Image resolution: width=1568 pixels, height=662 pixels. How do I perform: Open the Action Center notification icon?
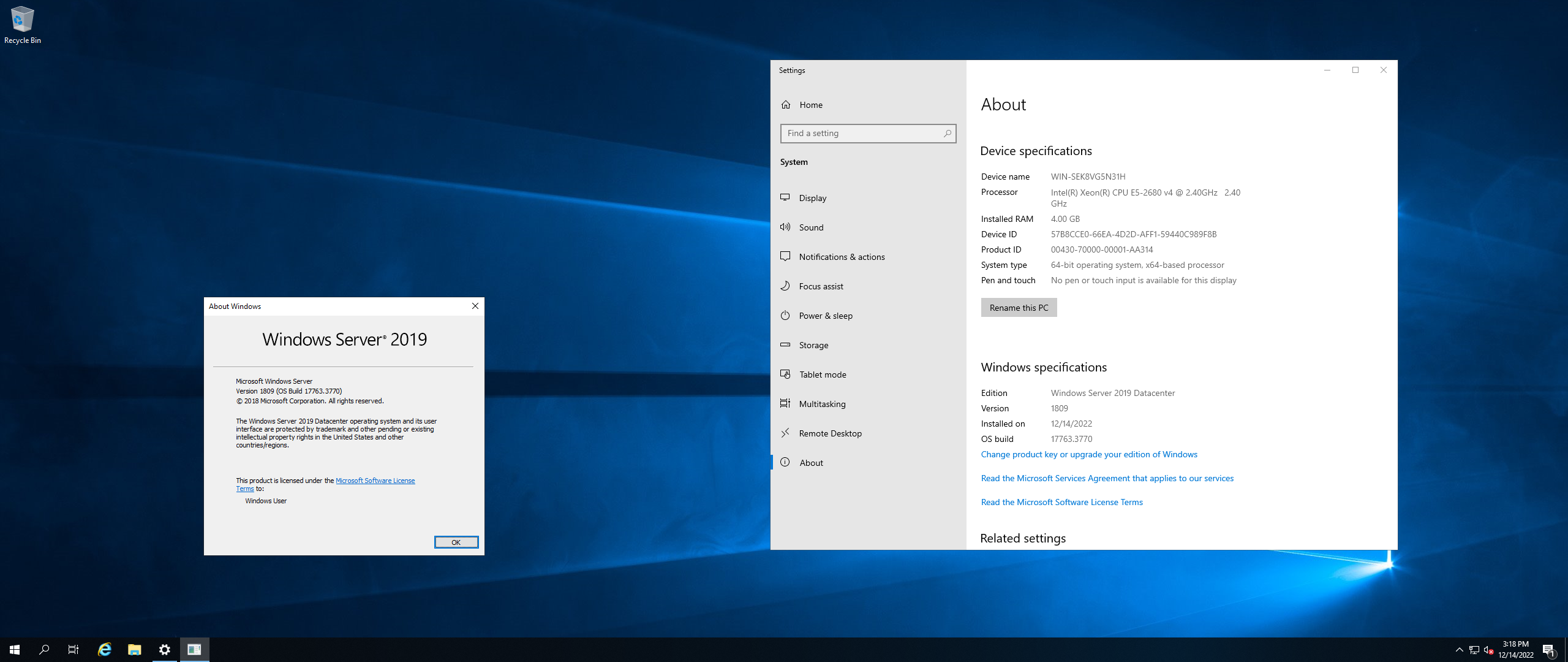tap(1548, 650)
